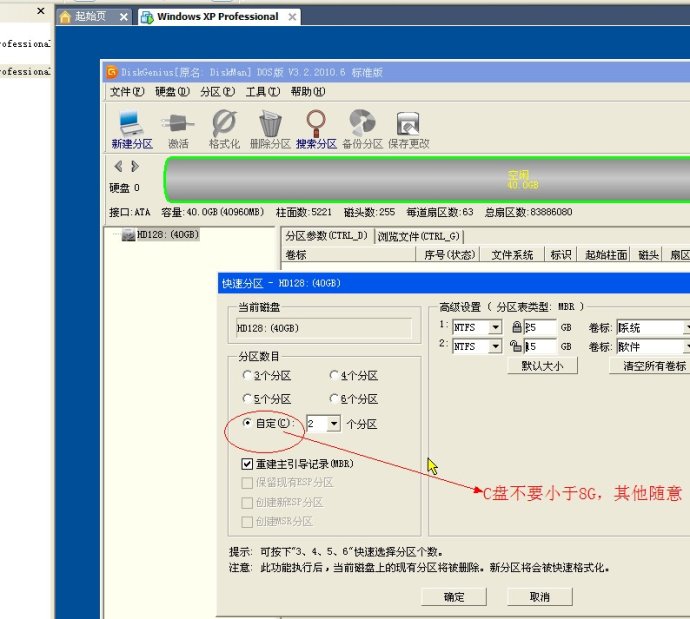The width and height of the screenshot is (690, 619).
Task: Click the unlock icon for partition 2 size
Action: (x=516, y=346)
